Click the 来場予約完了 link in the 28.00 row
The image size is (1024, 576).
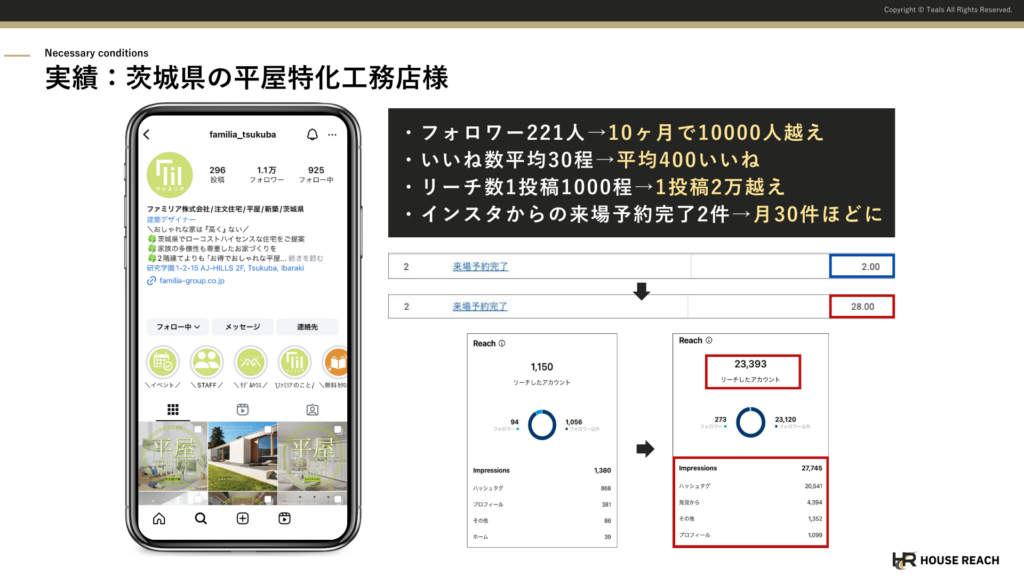[x=480, y=306]
